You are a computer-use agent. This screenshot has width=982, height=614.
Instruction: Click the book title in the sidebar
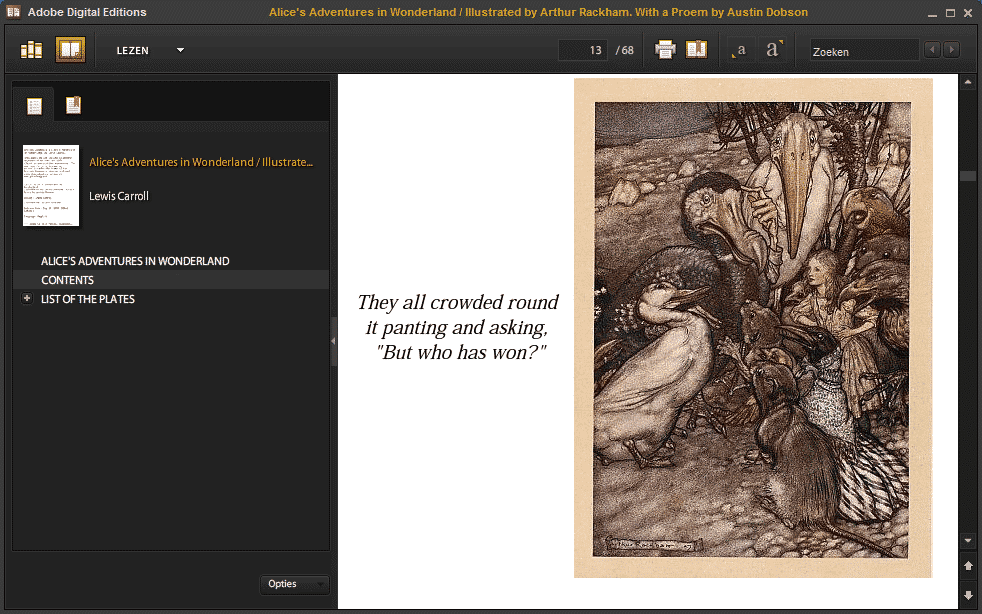201,162
